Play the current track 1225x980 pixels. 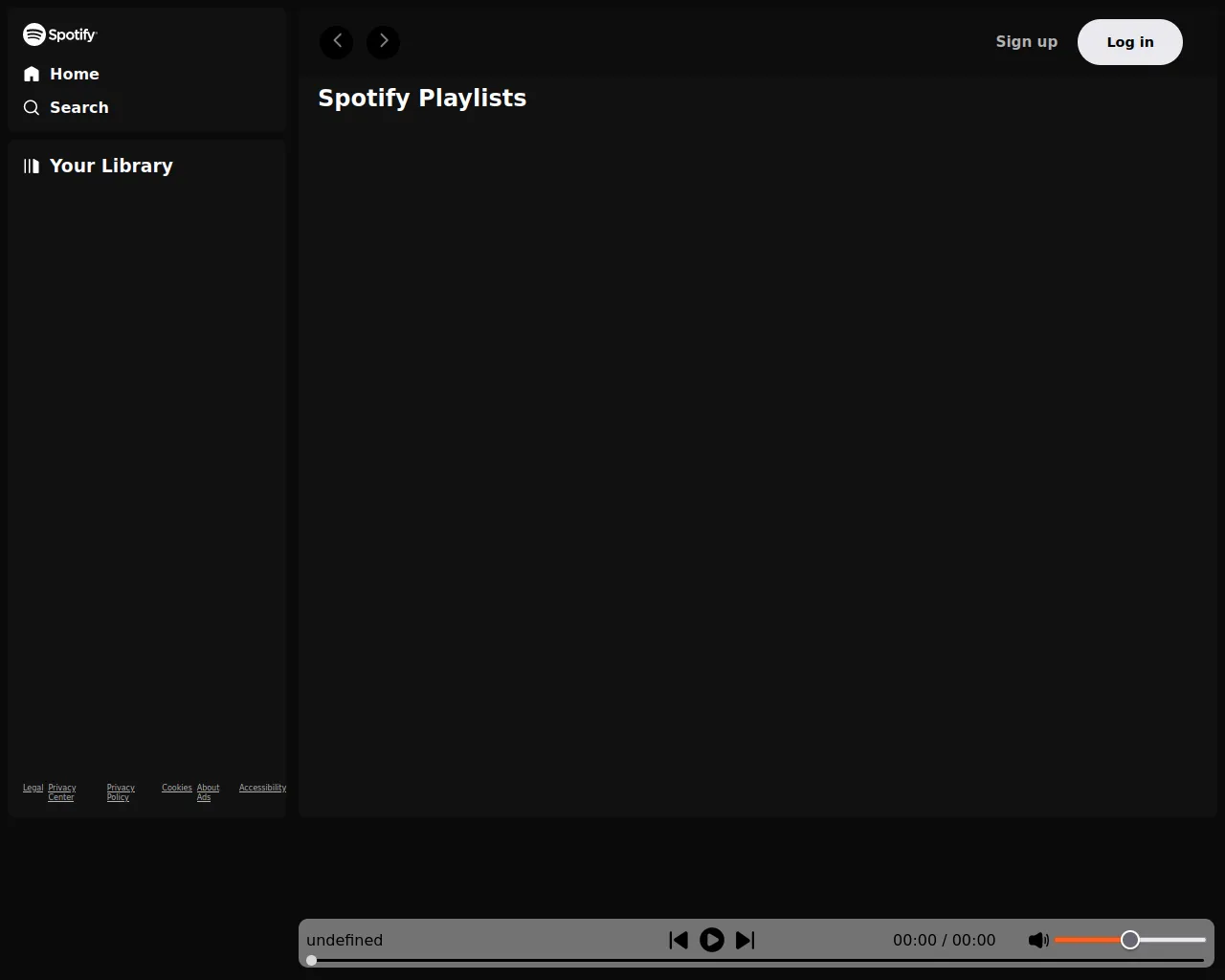tap(712, 940)
